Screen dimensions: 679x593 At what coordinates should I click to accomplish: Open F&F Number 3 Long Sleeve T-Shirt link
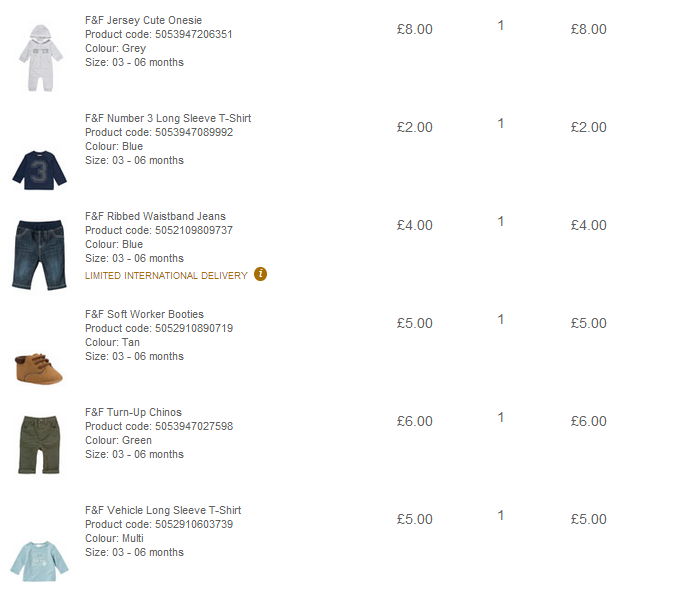168,118
